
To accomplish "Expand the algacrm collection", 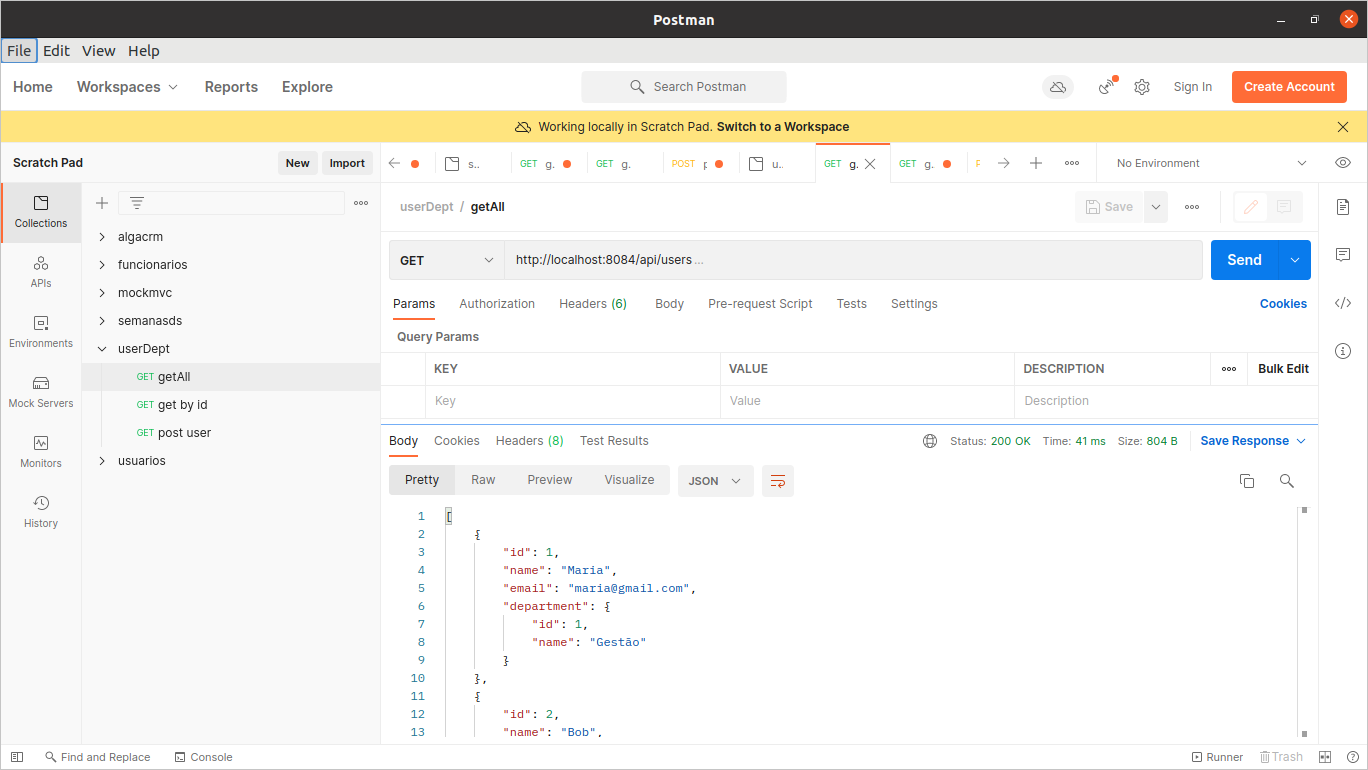I will [x=102, y=237].
